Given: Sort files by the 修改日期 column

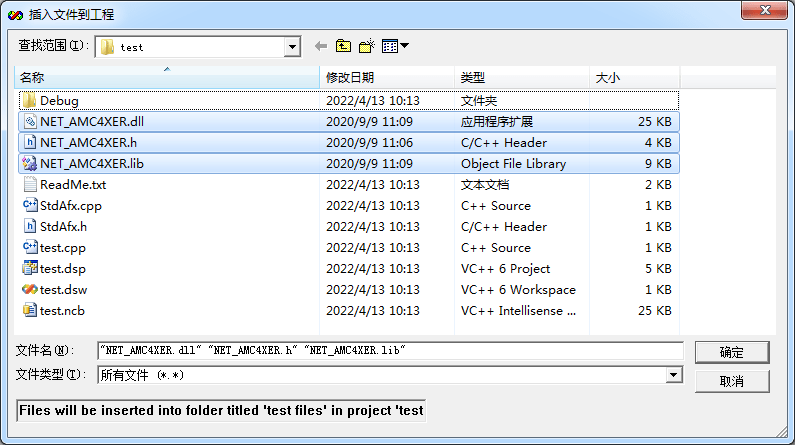Looking at the screenshot, I should [x=387, y=78].
